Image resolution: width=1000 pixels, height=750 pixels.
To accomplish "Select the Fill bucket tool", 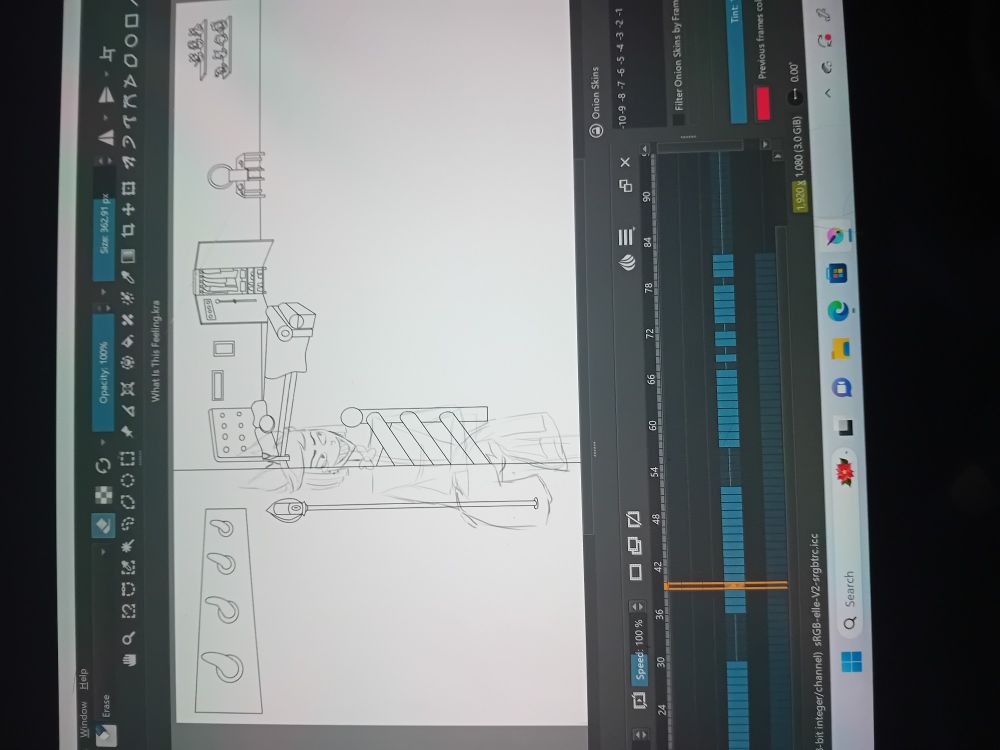I will (129, 342).
